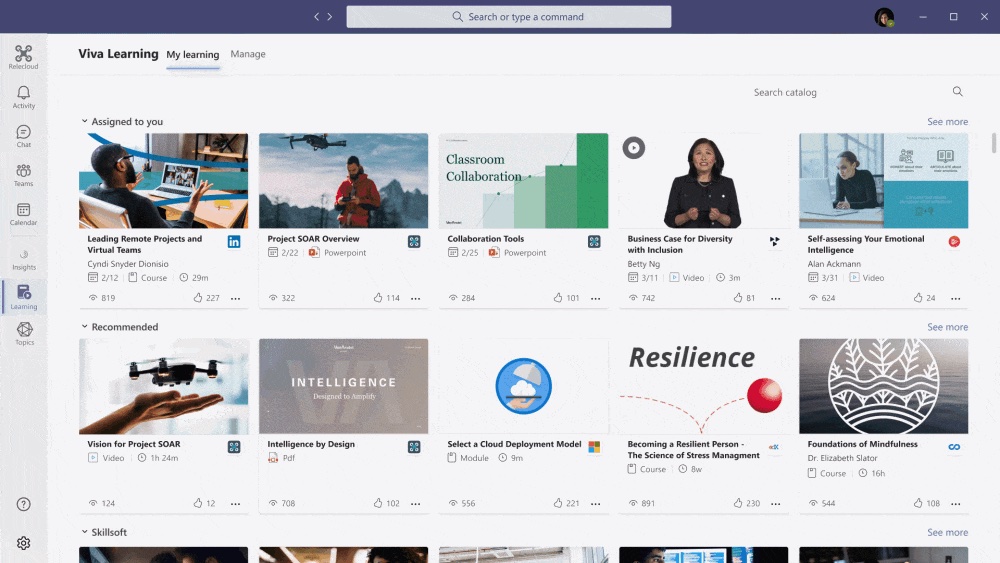Viewport: 1000px width, 563px height.
Task: Click the Search or type a command box
Action: (x=508, y=17)
